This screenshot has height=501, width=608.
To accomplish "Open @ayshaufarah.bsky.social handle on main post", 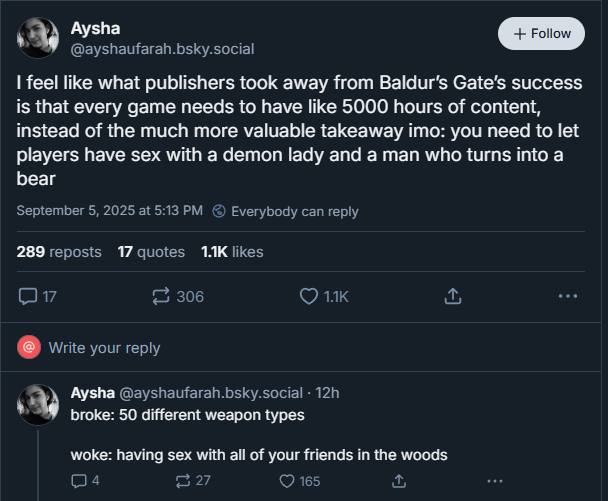I will (162, 49).
